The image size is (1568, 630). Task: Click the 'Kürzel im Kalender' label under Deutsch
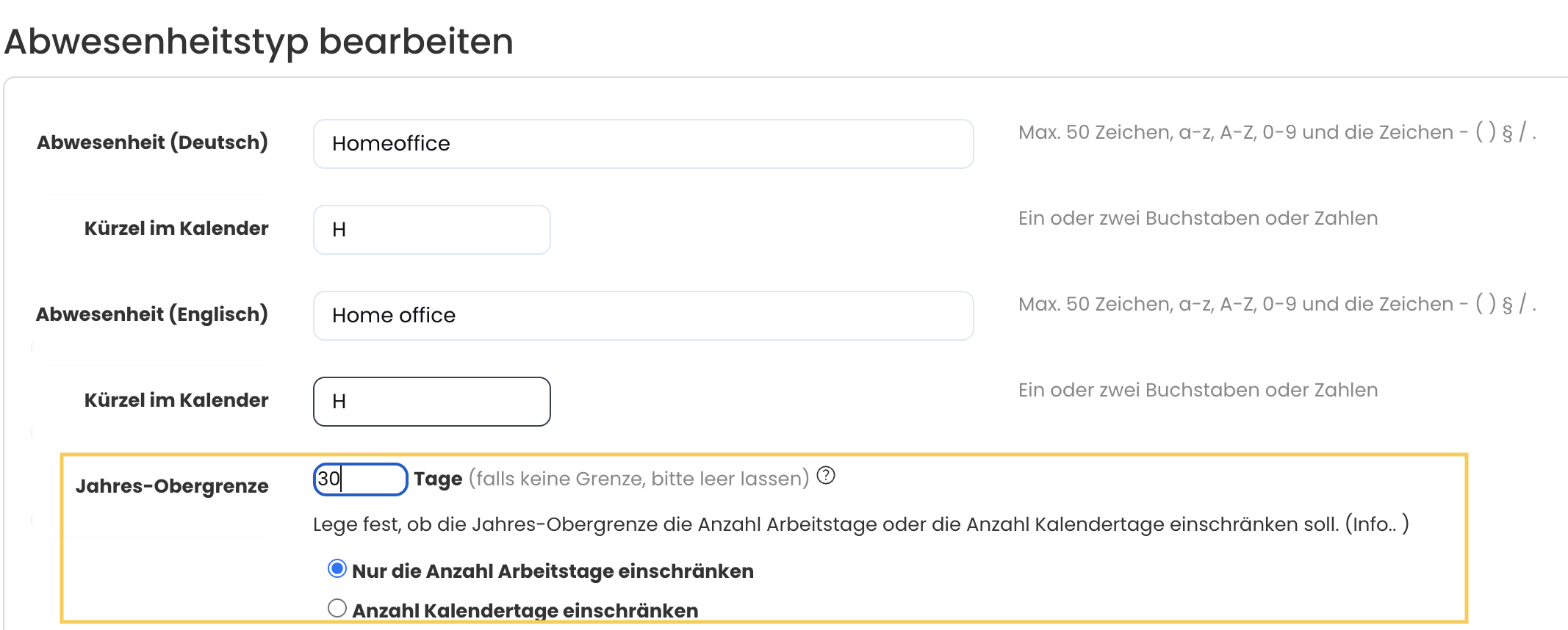[176, 228]
